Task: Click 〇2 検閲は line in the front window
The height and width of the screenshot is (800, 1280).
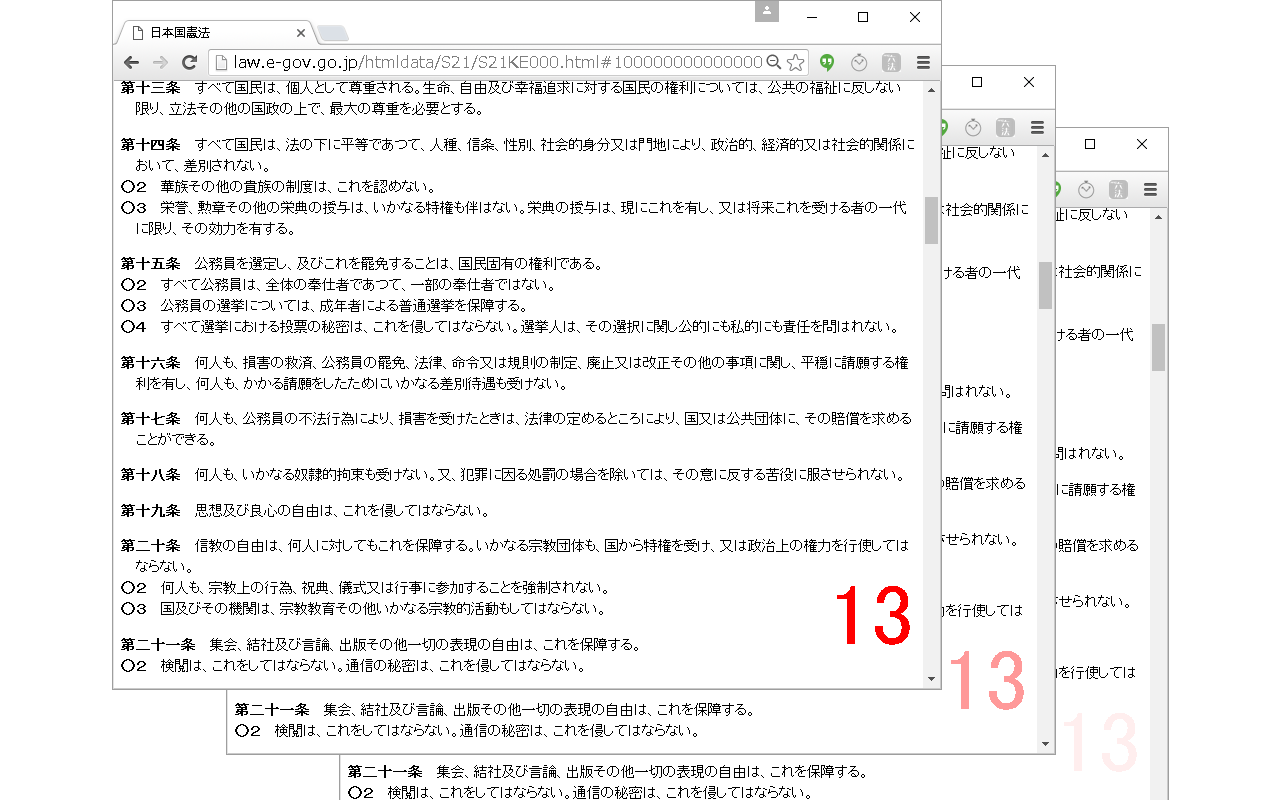Action: [353, 665]
